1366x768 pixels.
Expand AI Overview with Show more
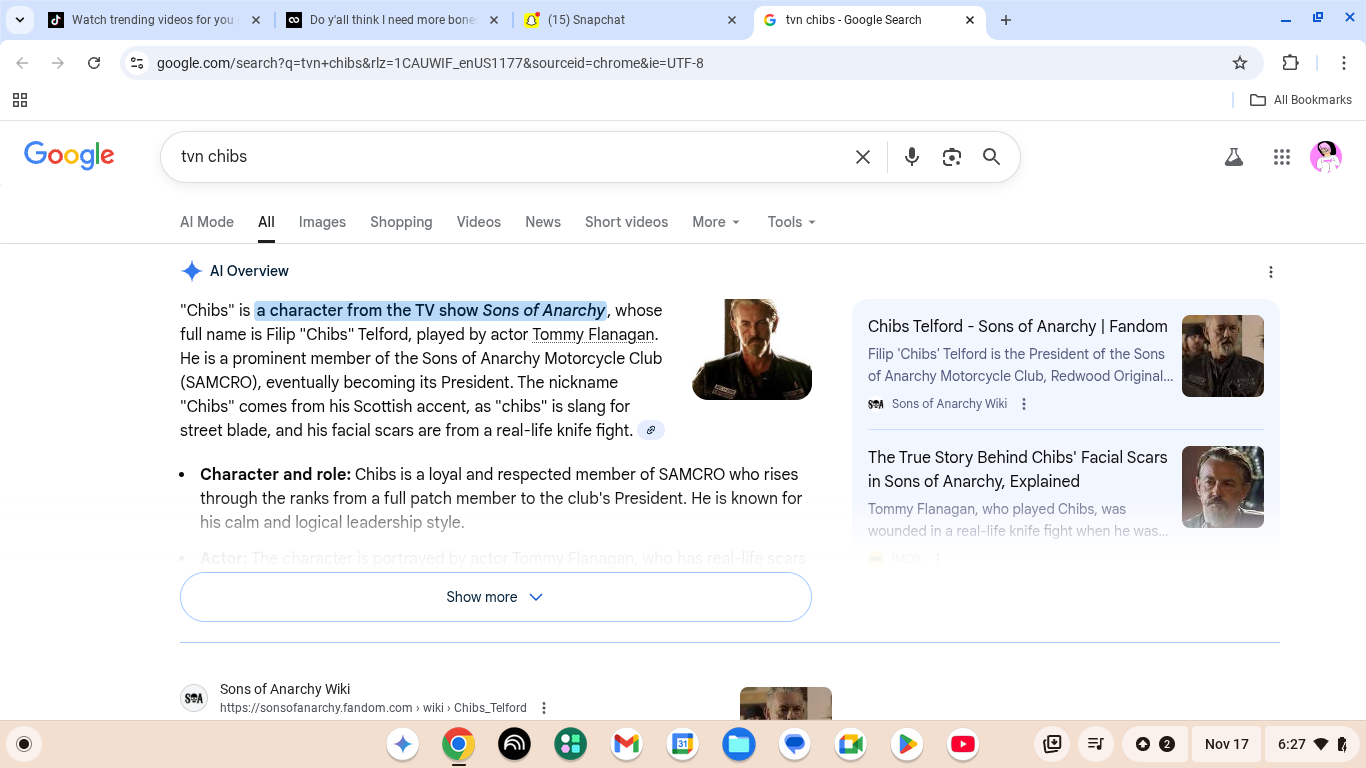495,597
